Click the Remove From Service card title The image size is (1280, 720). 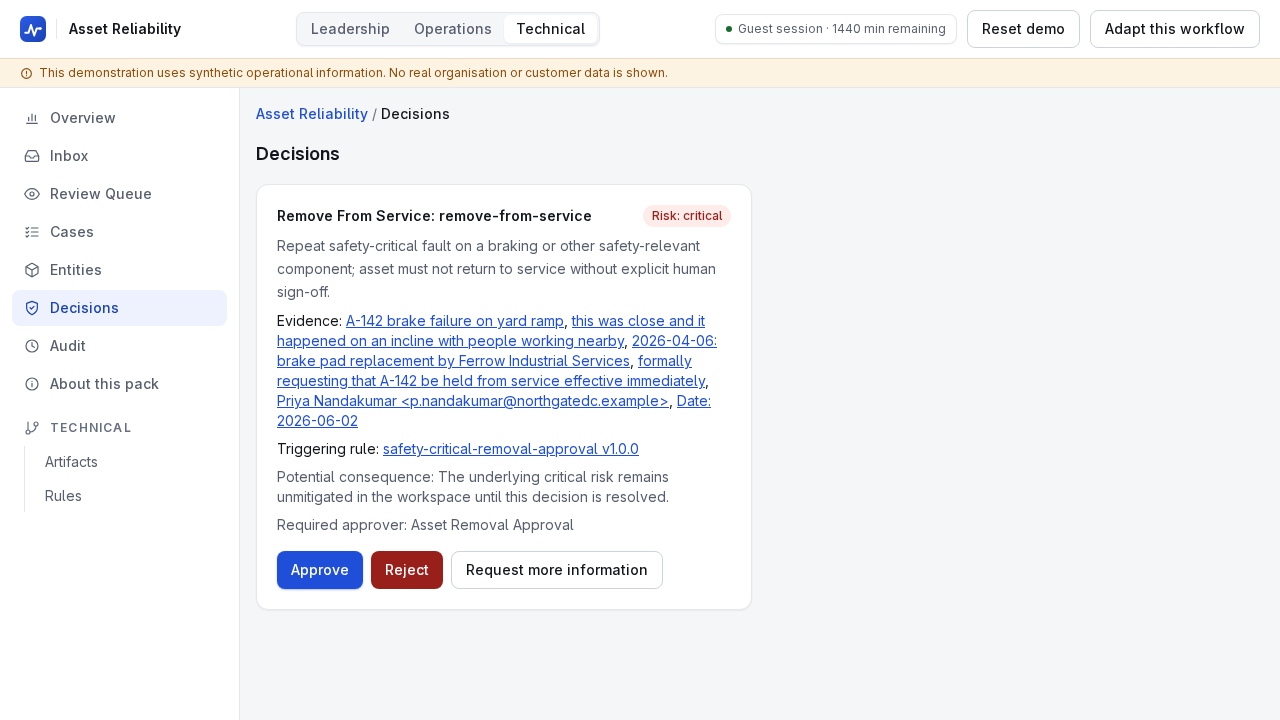434,216
